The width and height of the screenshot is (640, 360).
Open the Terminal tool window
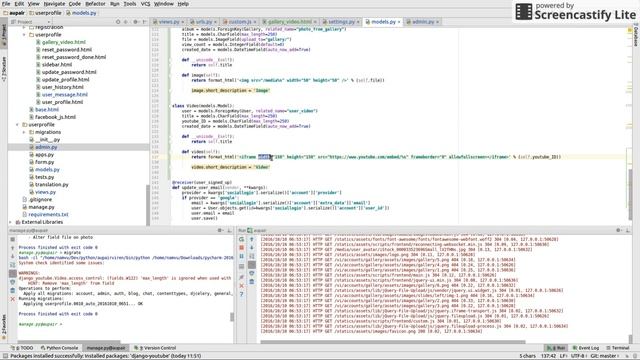tap(618, 348)
